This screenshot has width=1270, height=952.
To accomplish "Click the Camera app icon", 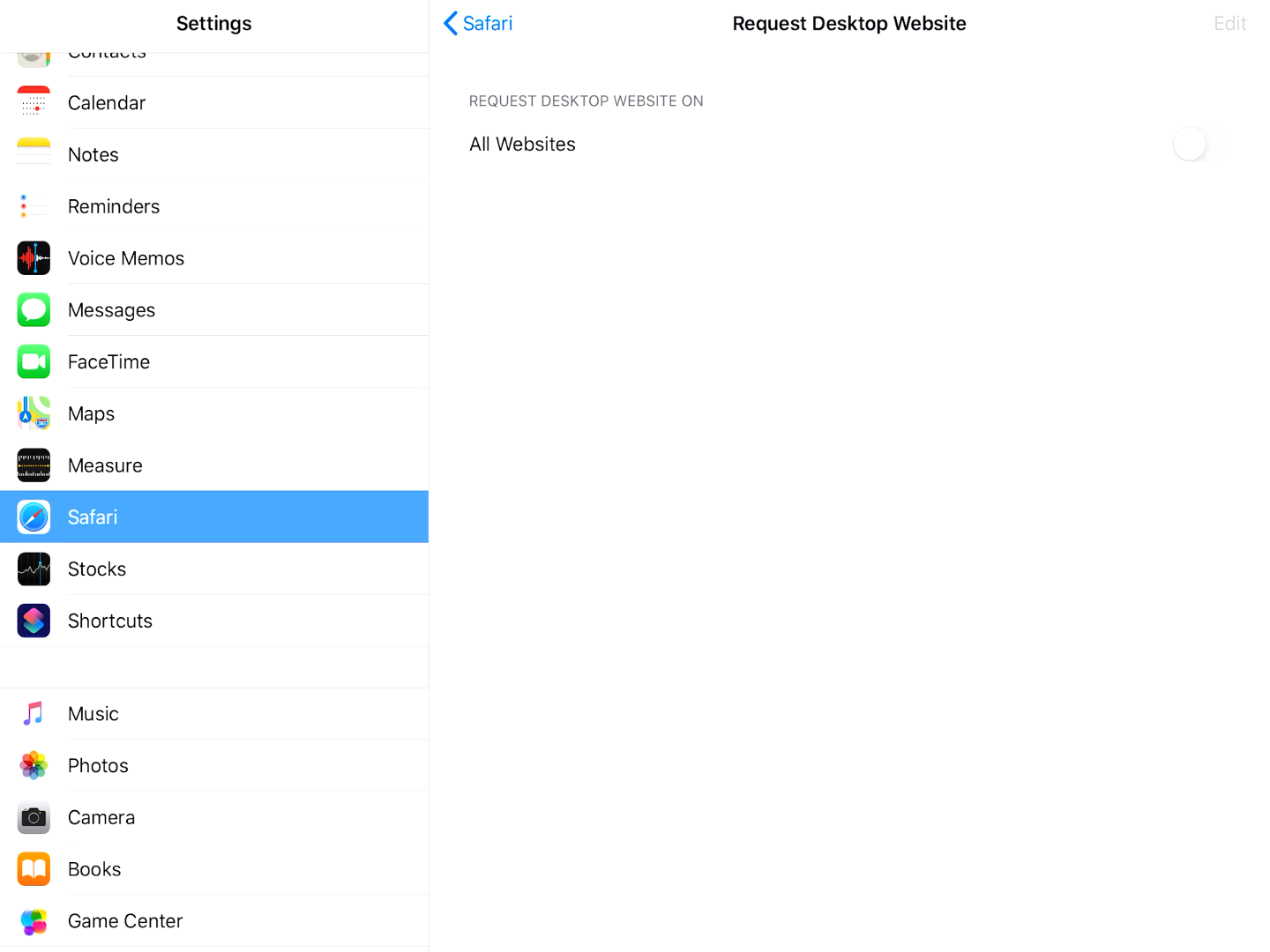I will (x=34, y=818).
